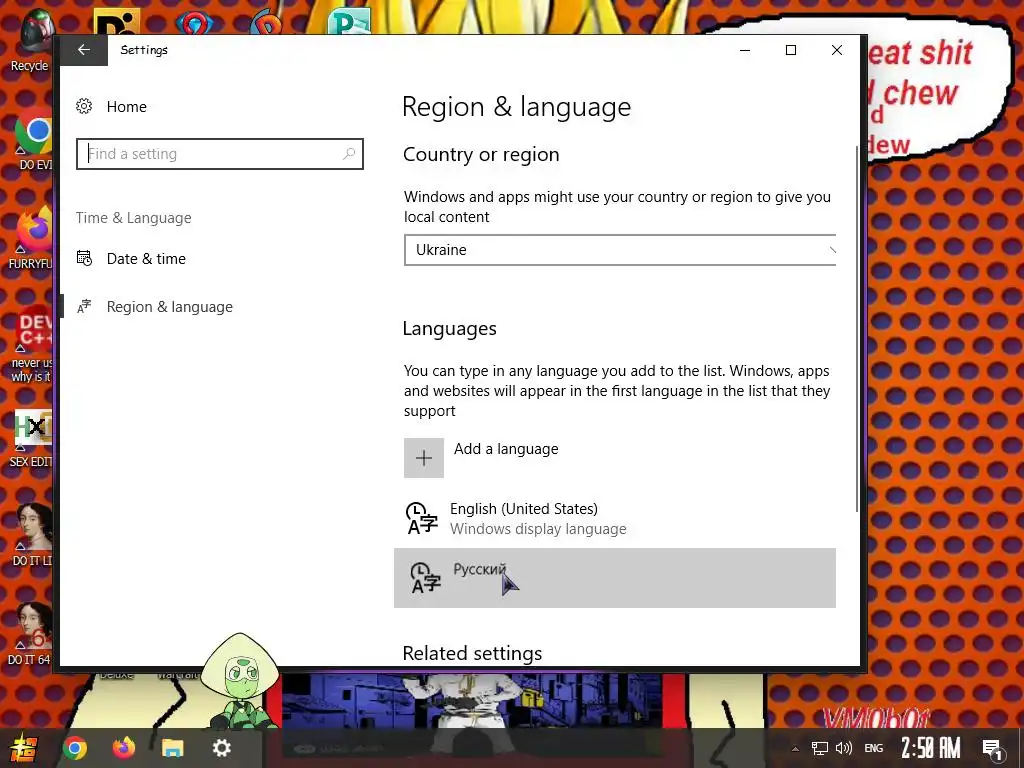Select the HxD SEX EDIT desktop shortcut

click(31, 439)
